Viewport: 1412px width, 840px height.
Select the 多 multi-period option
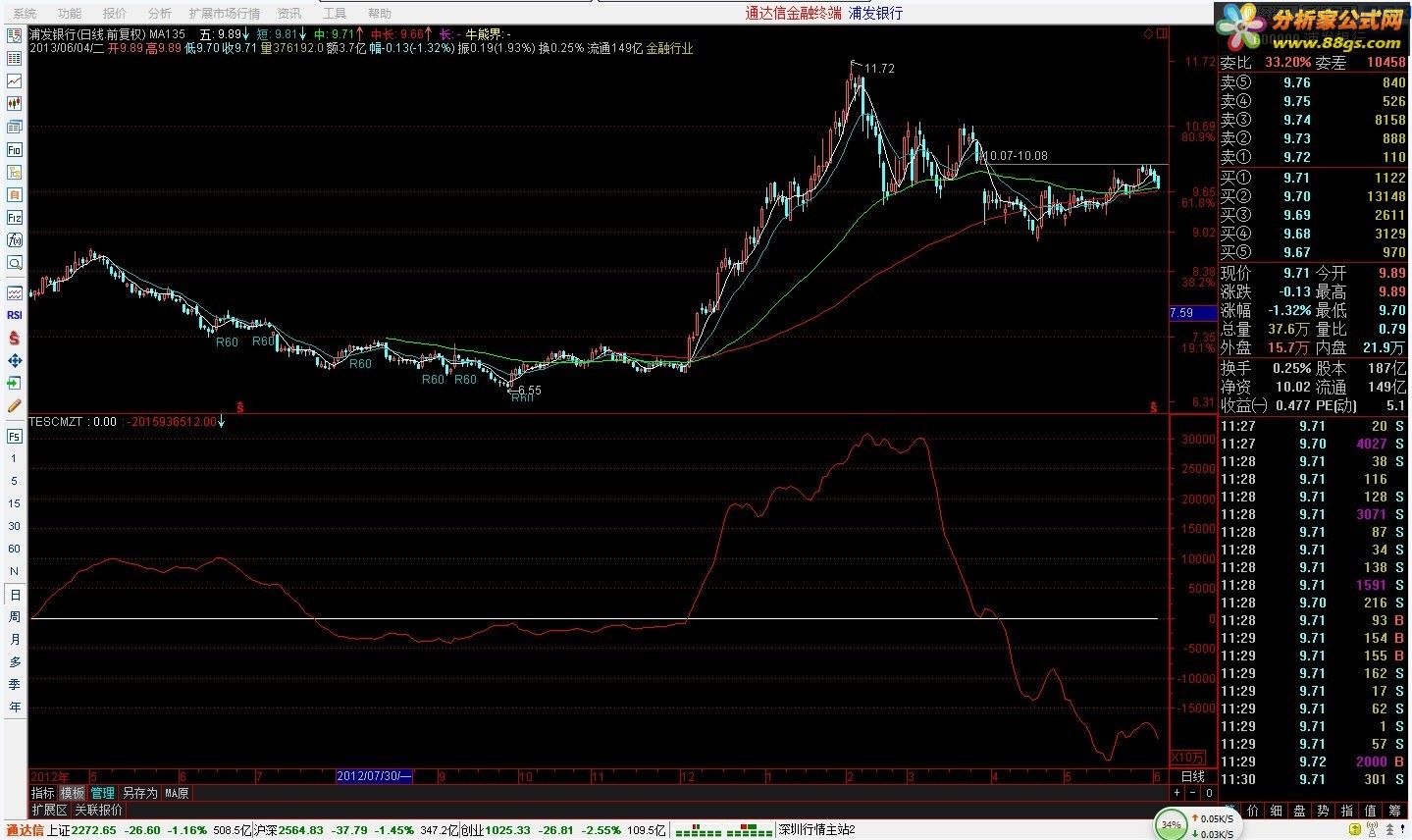(15, 662)
